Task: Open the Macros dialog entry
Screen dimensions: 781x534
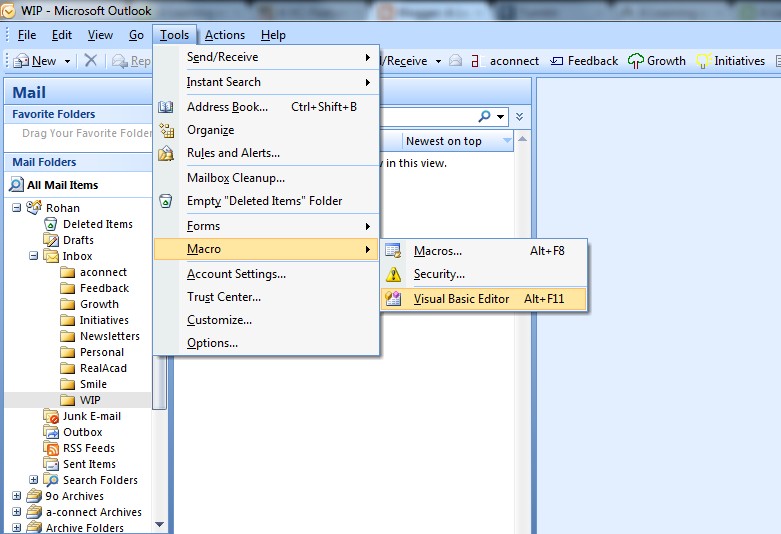Action: pyautogui.click(x=438, y=251)
